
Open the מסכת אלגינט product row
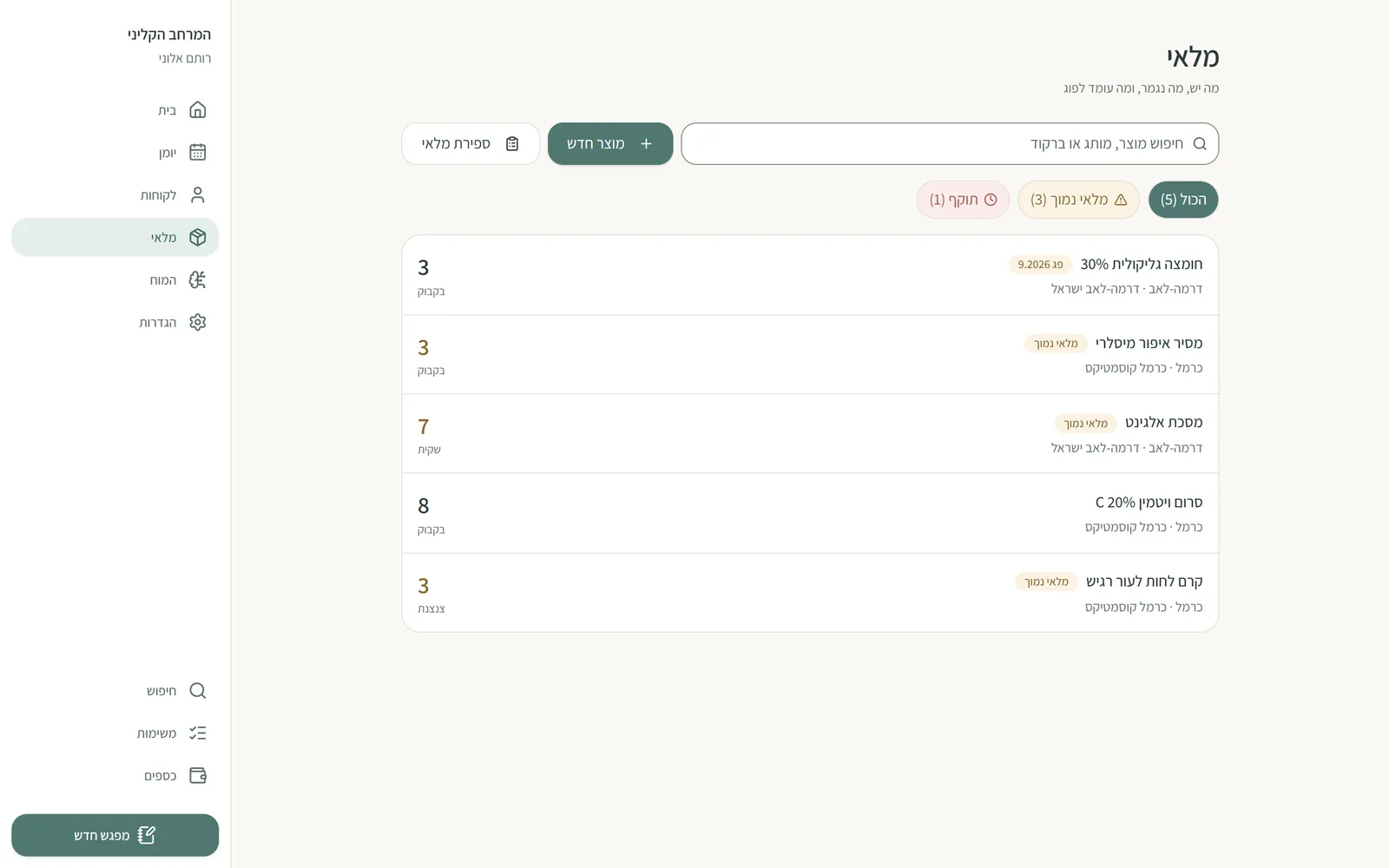click(x=810, y=434)
